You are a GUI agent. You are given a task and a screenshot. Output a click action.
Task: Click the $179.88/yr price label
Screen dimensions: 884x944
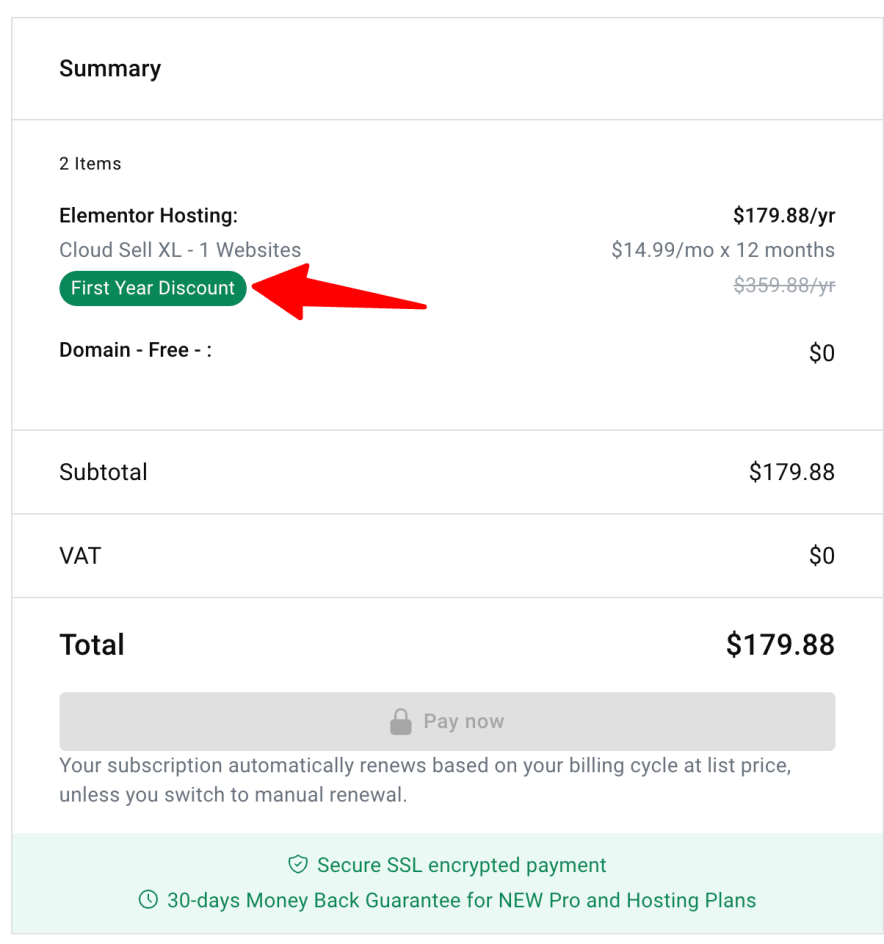pyautogui.click(x=786, y=214)
